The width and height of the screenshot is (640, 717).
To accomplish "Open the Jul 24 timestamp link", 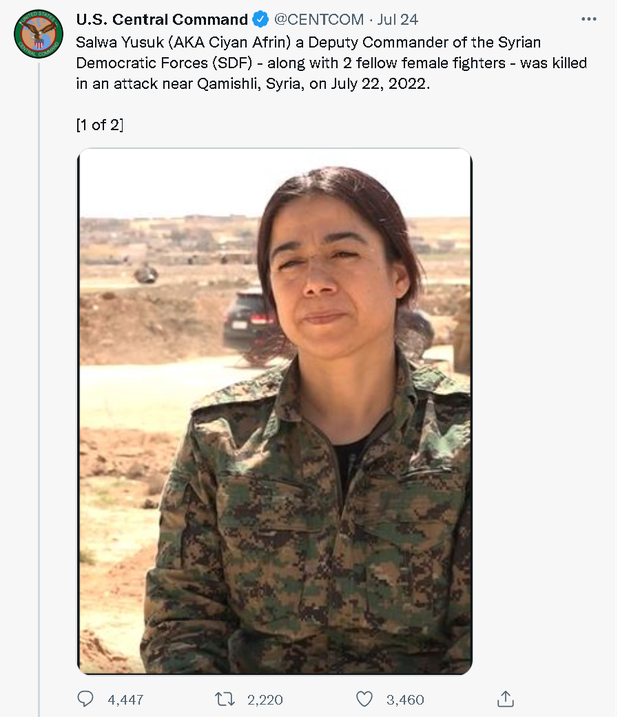I will pos(397,20).
